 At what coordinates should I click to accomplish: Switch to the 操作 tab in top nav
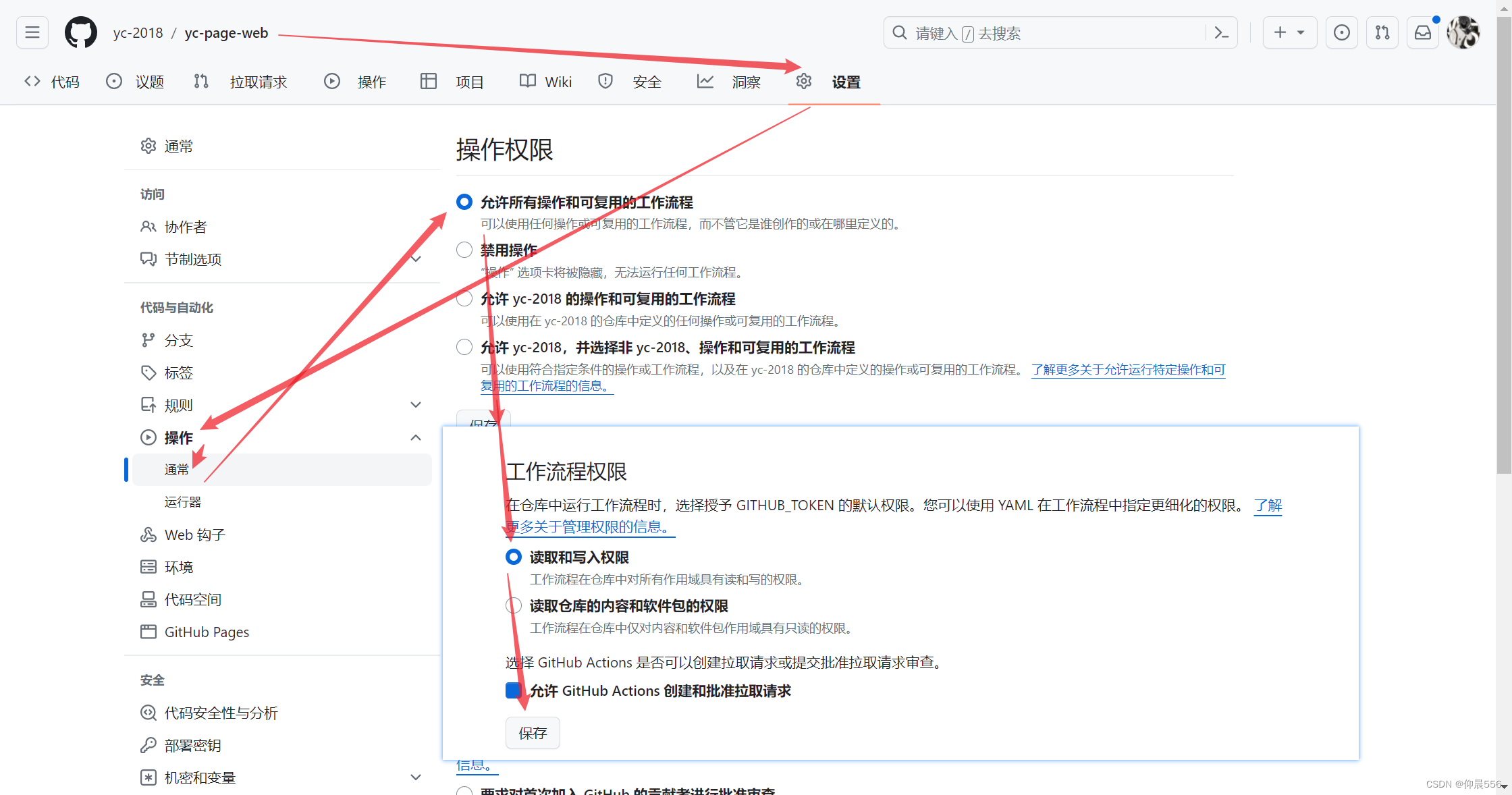tap(355, 82)
